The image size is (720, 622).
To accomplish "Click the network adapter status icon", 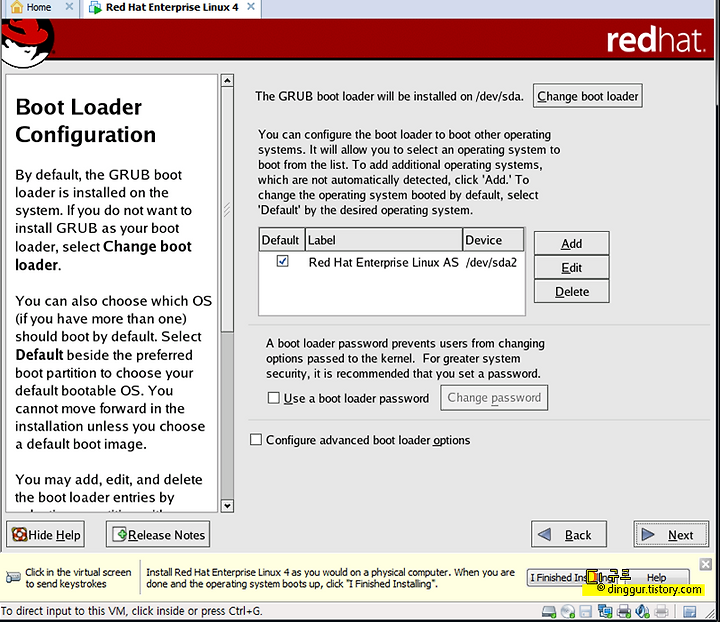I will click(x=605, y=611).
